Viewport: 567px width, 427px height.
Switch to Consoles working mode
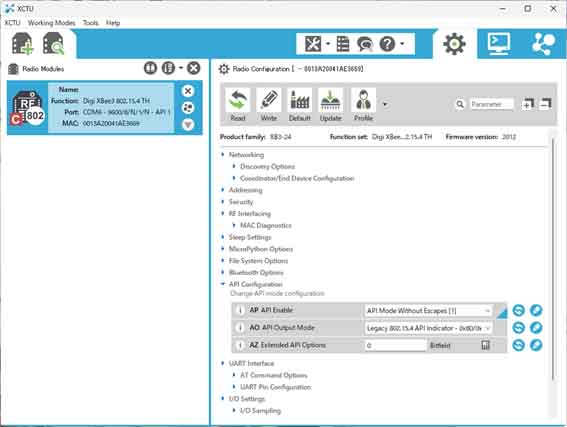(499, 44)
